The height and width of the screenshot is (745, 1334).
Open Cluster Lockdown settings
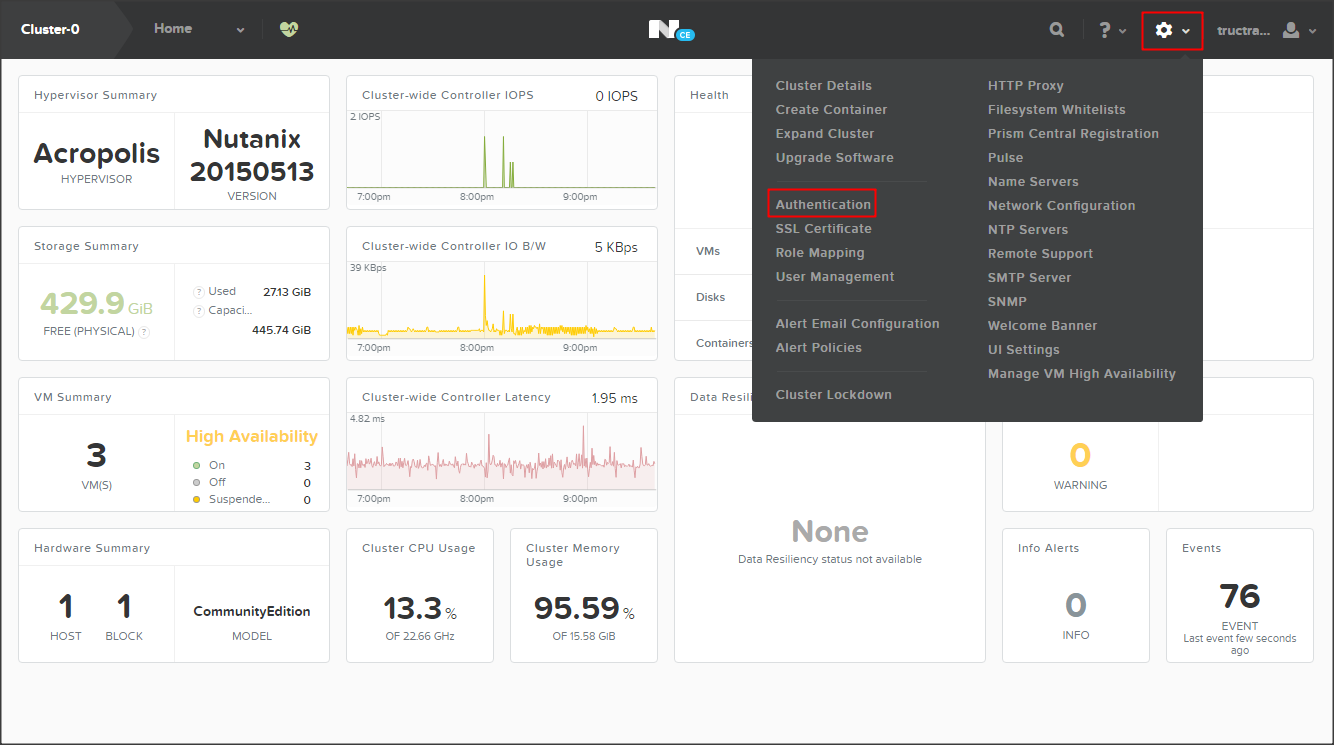[x=833, y=395]
